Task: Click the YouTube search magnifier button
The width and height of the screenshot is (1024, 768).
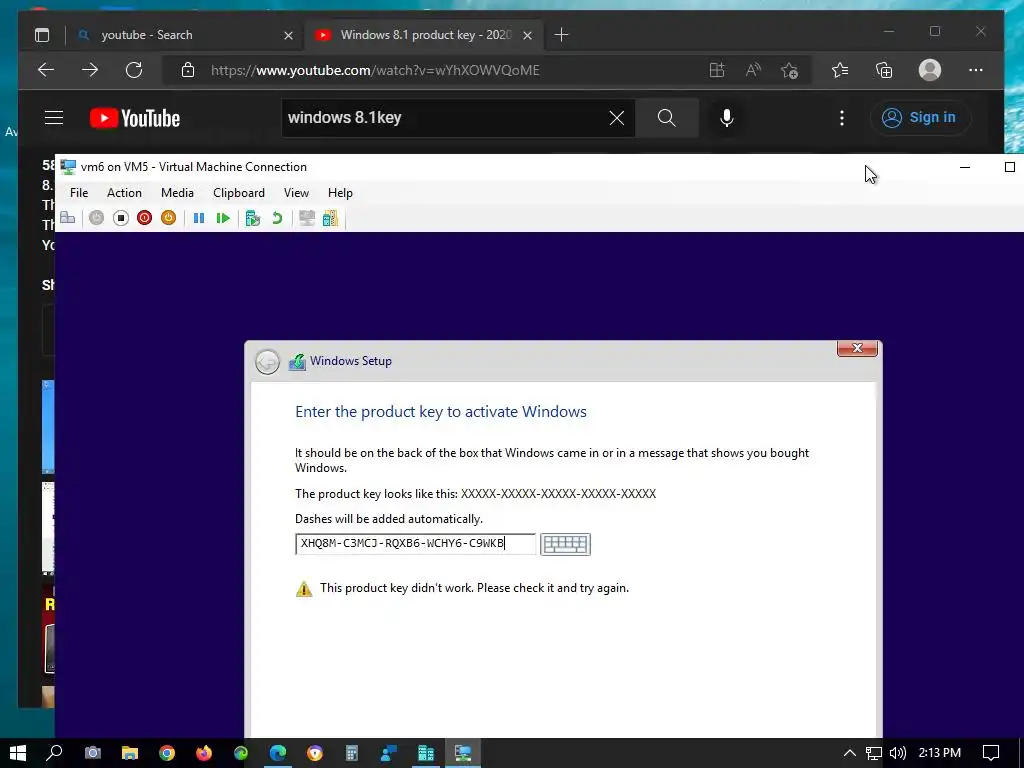Action: point(667,118)
